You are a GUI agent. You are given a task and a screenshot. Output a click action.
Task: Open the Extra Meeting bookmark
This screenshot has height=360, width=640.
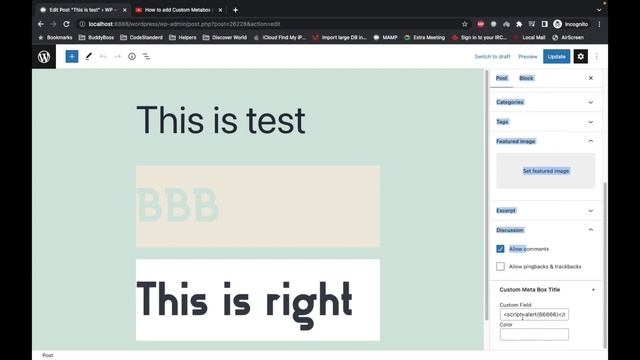coord(424,37)
